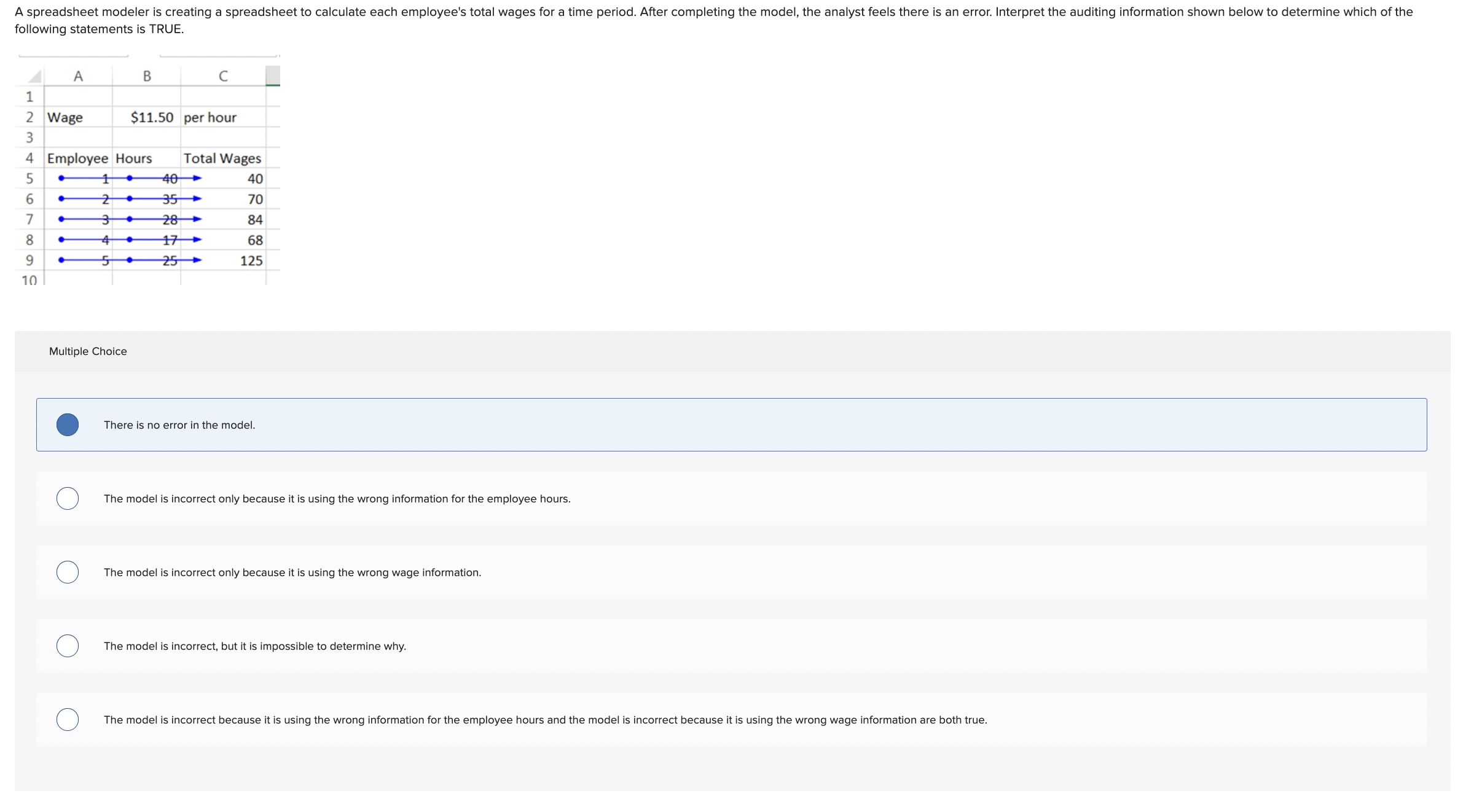The height and width of the screenshot is (812, 1482).
Task: Click column A header in spreadsheet
Action: [x=78, y=76]
